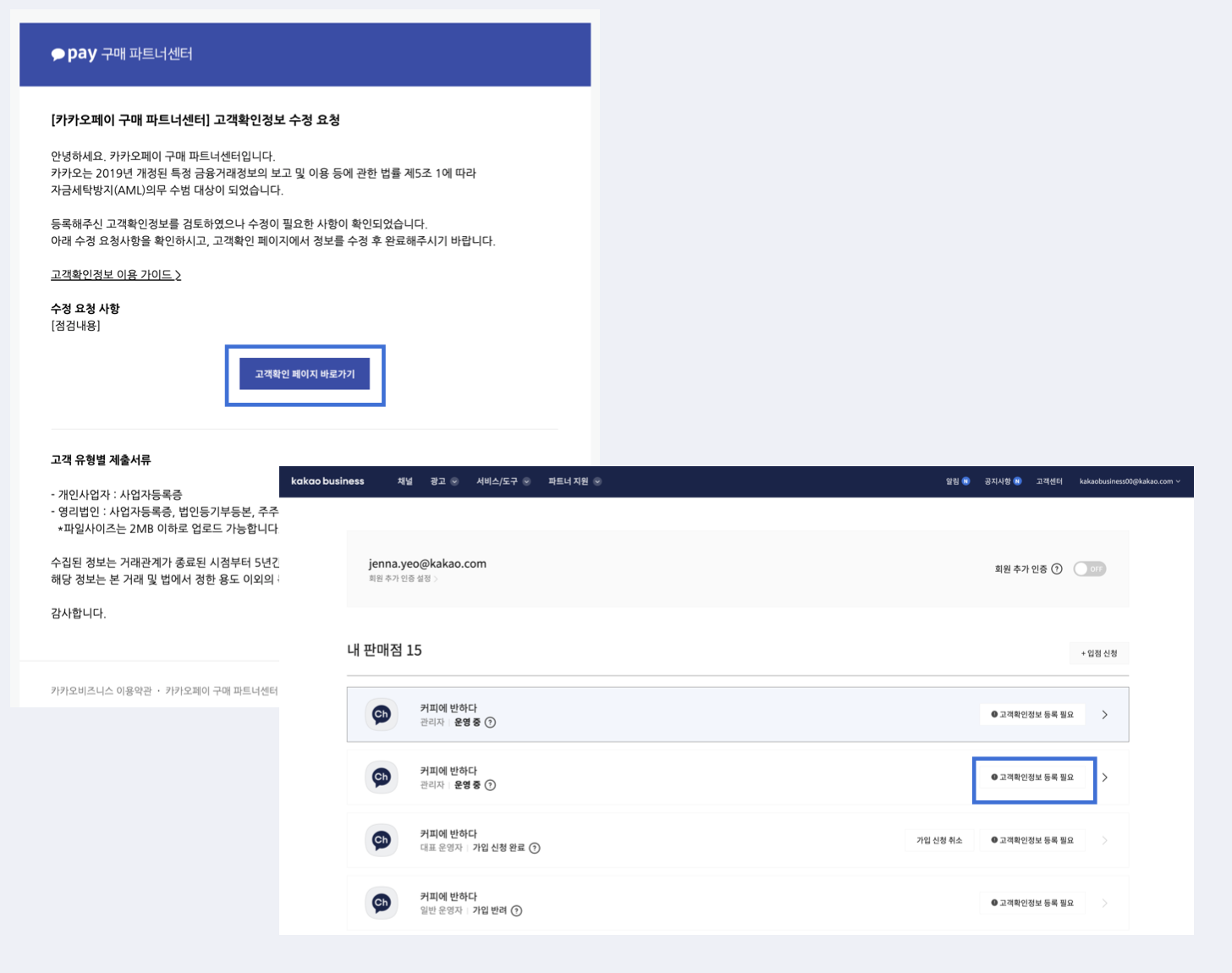
Task: Open 카카오비즈니스 이용약관 footer link in email
Action: (101, 691)
